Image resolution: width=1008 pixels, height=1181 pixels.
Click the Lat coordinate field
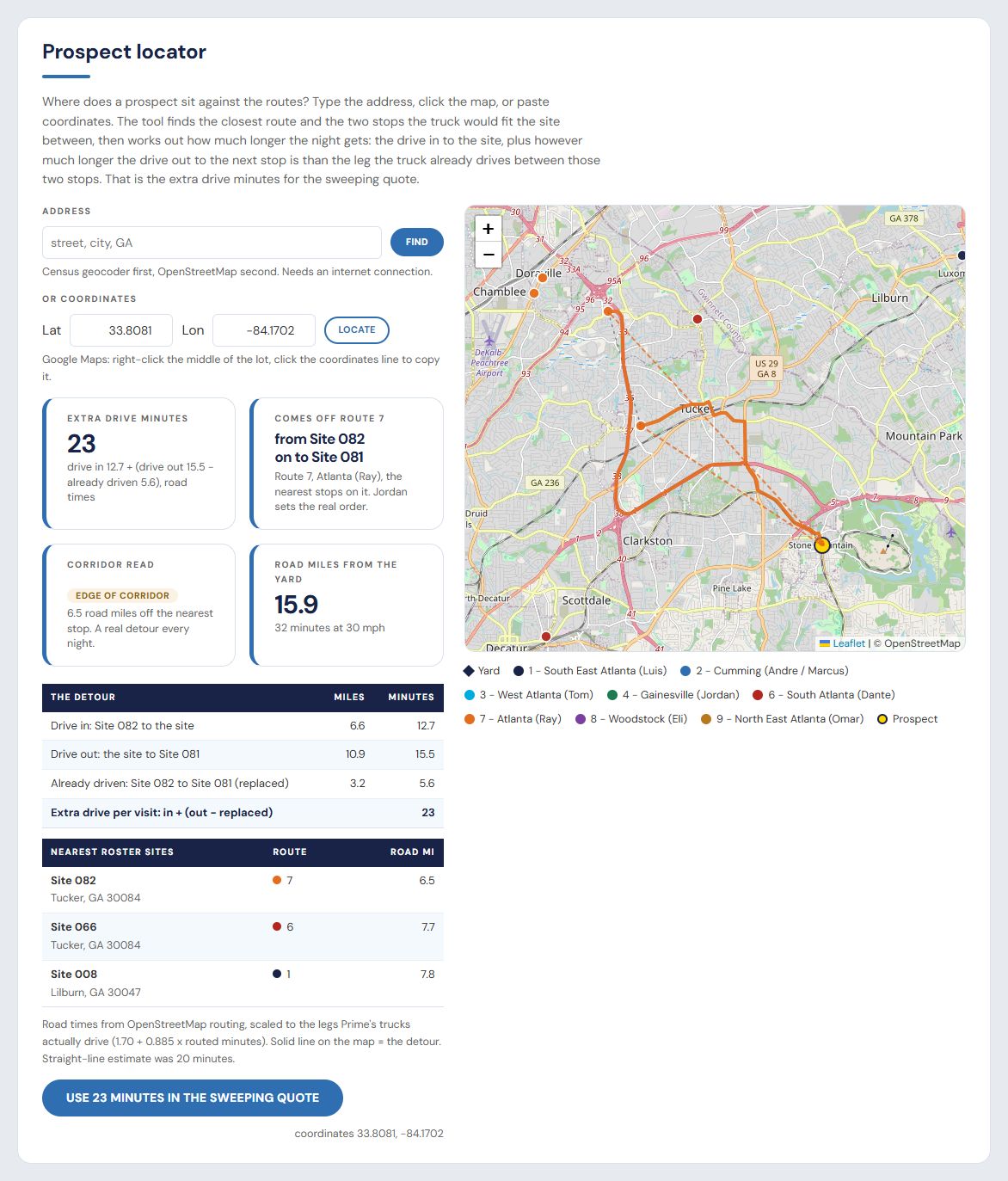coord(121,330)
